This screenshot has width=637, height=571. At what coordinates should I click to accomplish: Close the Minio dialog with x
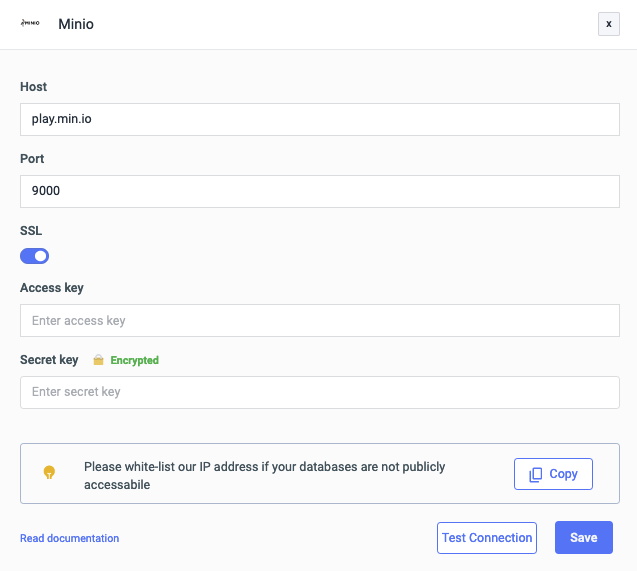[x=608, y=24]
